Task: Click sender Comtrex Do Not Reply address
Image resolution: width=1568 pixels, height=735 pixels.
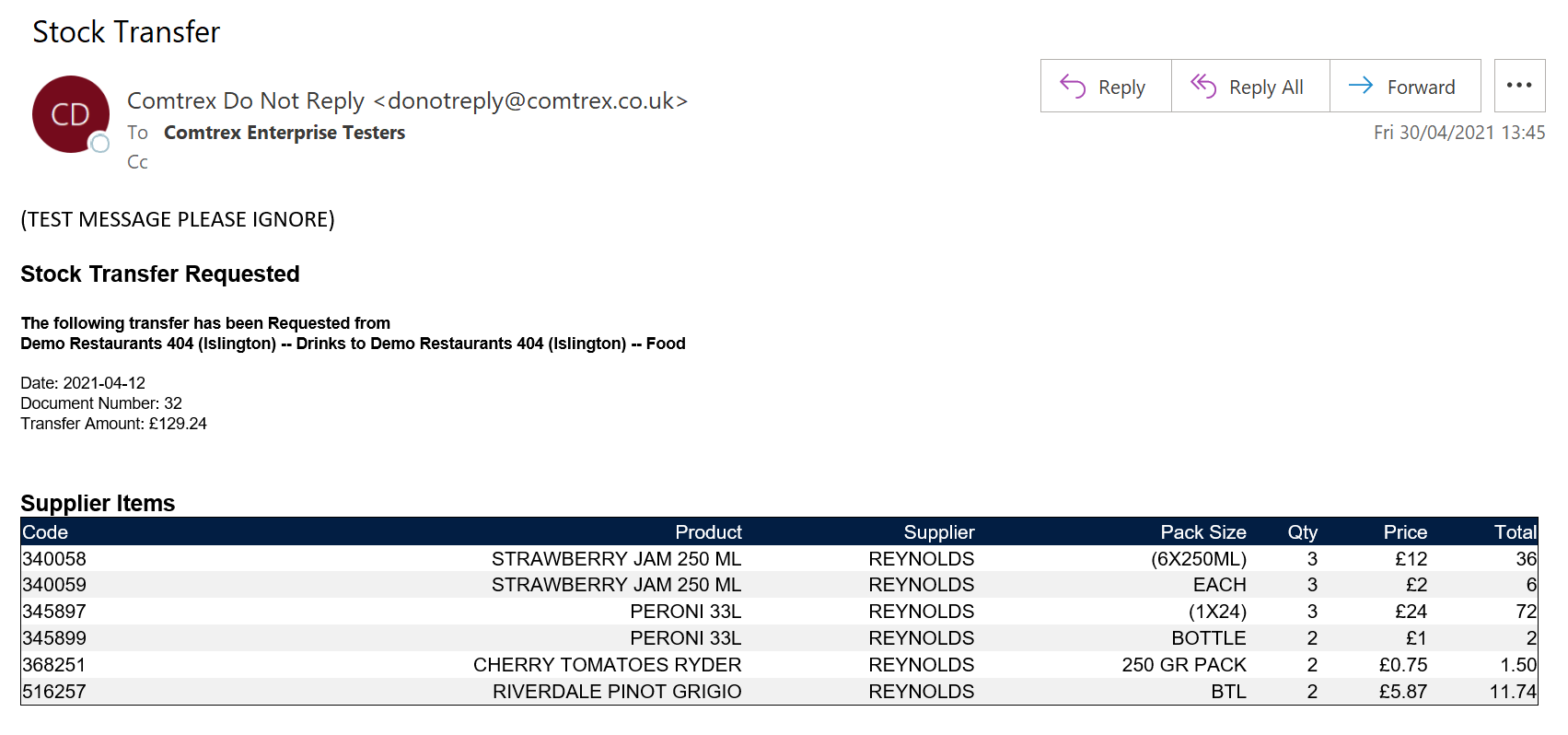Action: (x=407, y=100)
